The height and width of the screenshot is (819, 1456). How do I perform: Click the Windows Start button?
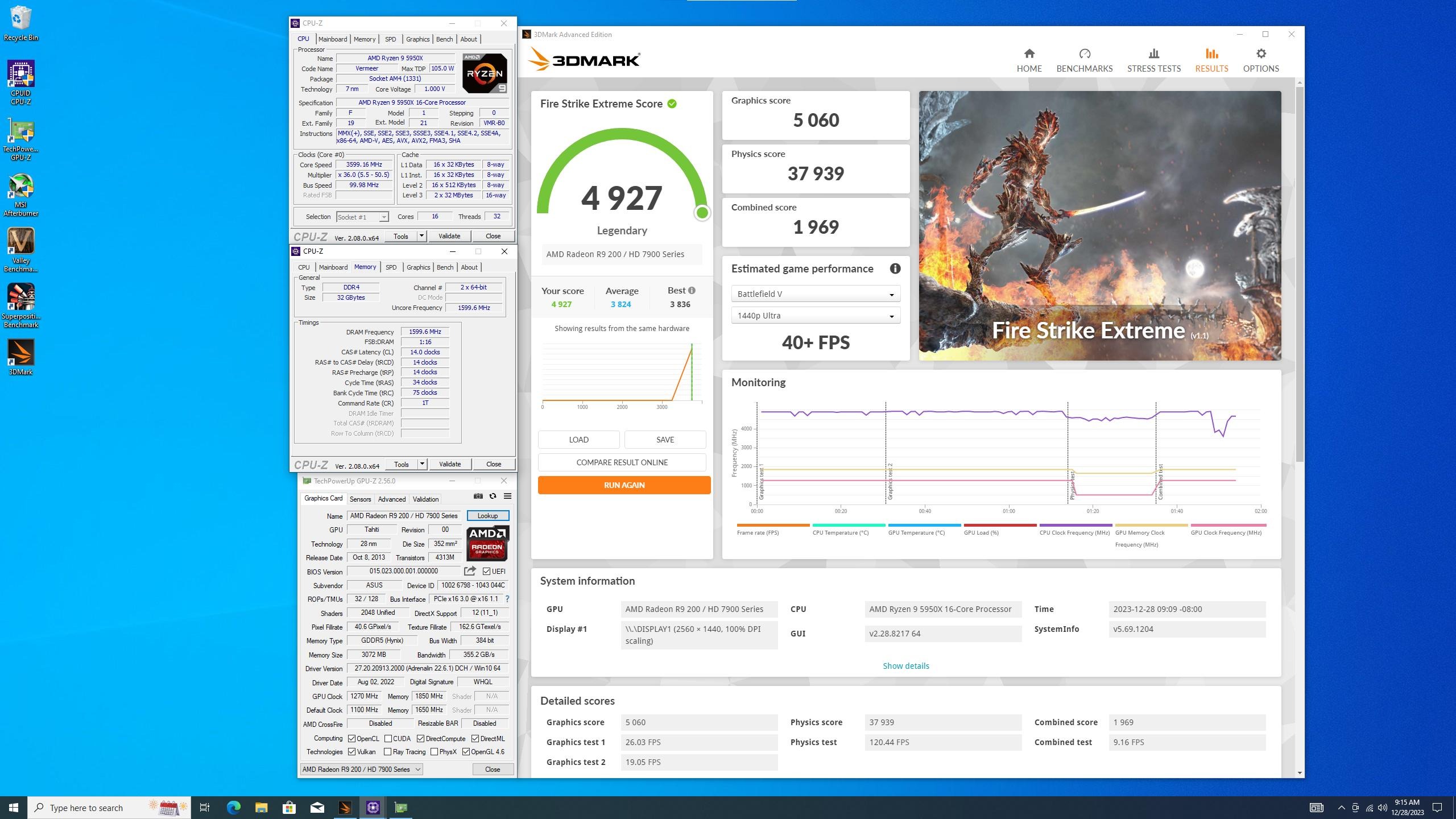pos(14,807)
